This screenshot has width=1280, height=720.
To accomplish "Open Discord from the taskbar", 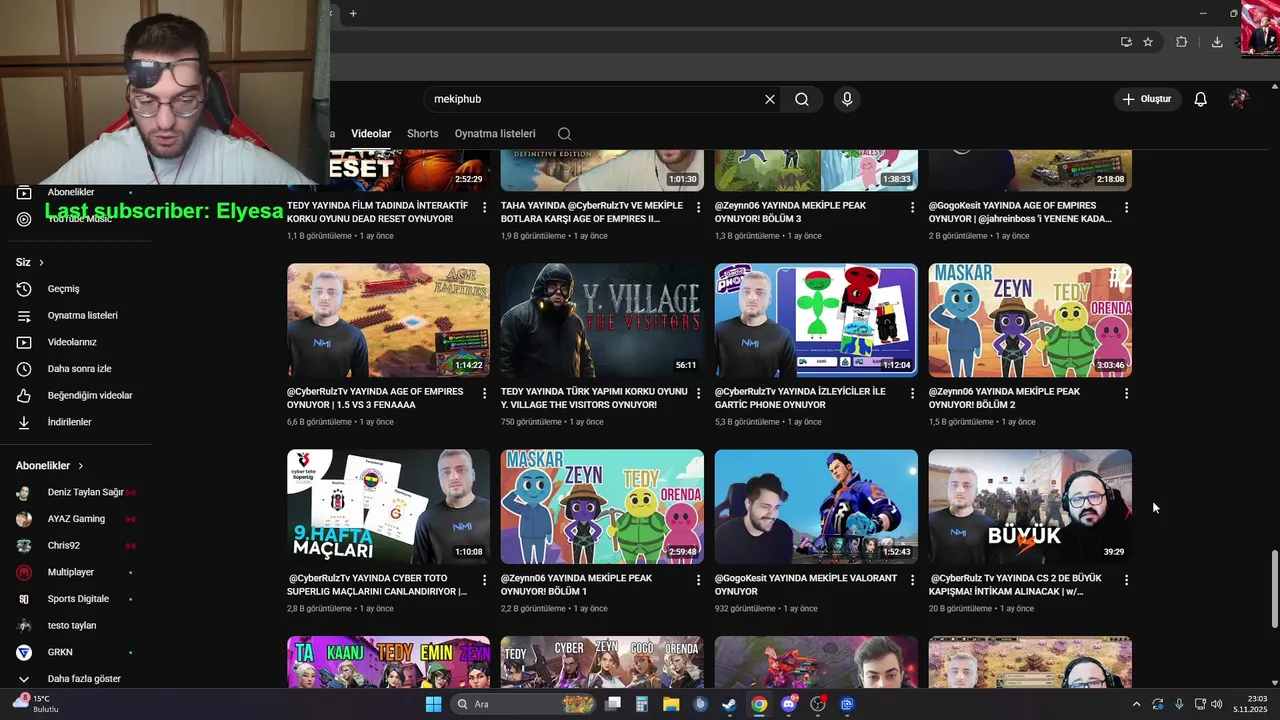I will click(x=788, y=704).
